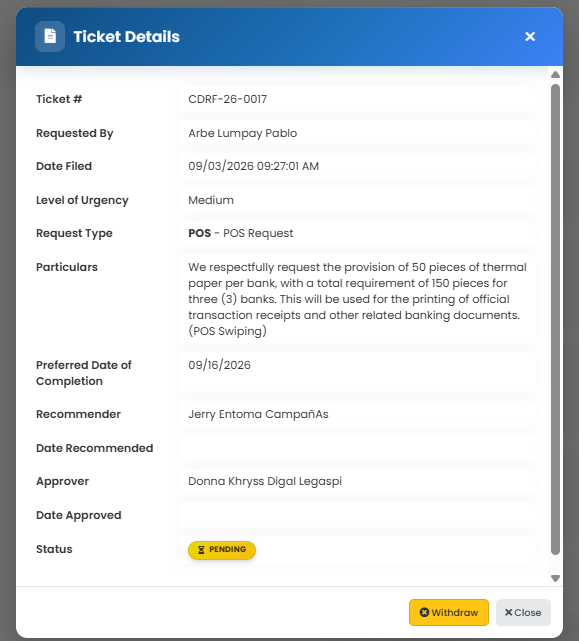Click the Requested By field Arbe Lumpay Pablo
The width and height of the screenshot is (579, 641).
point(357,133)
